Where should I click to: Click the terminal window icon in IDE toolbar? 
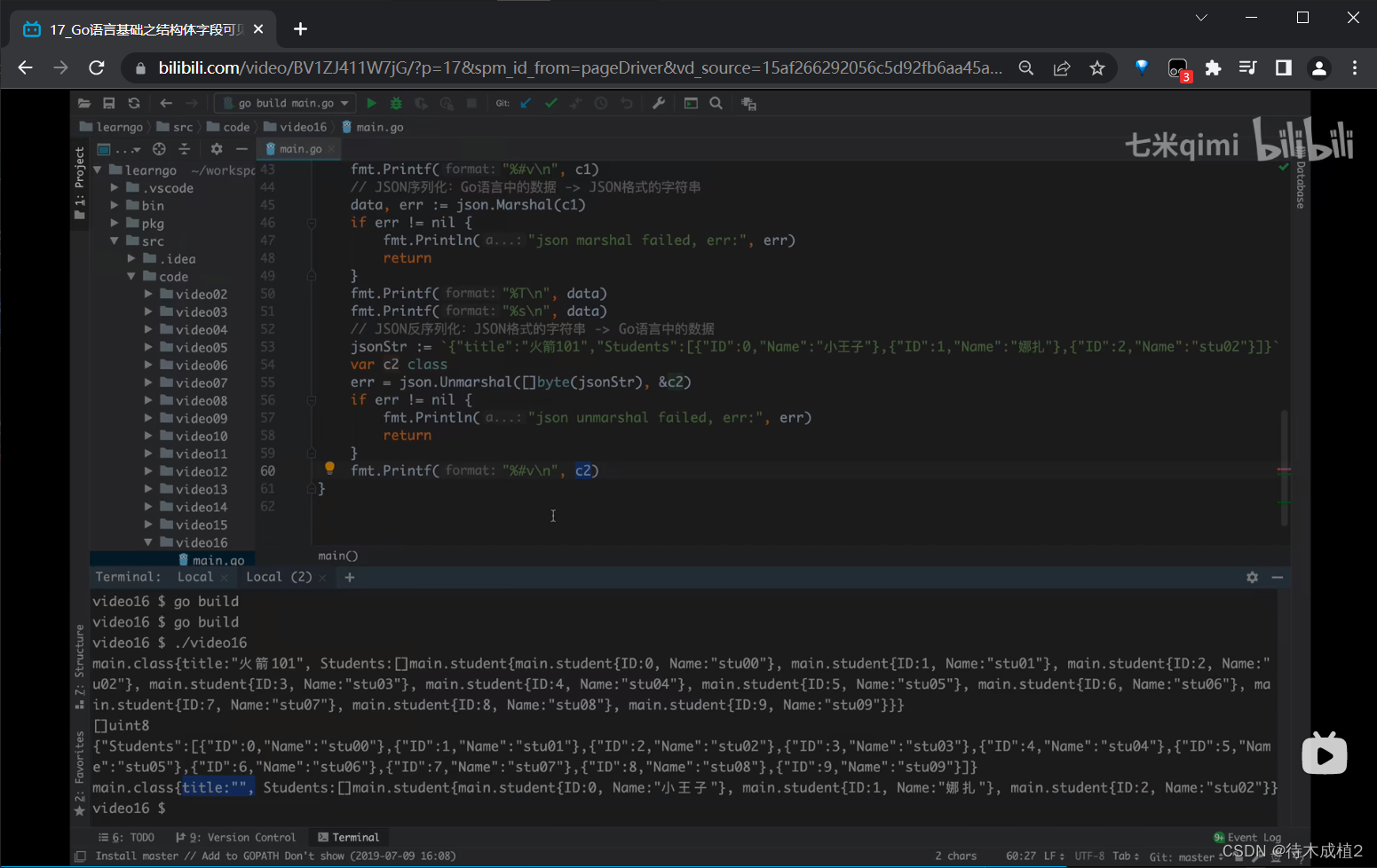pos(691,104)
